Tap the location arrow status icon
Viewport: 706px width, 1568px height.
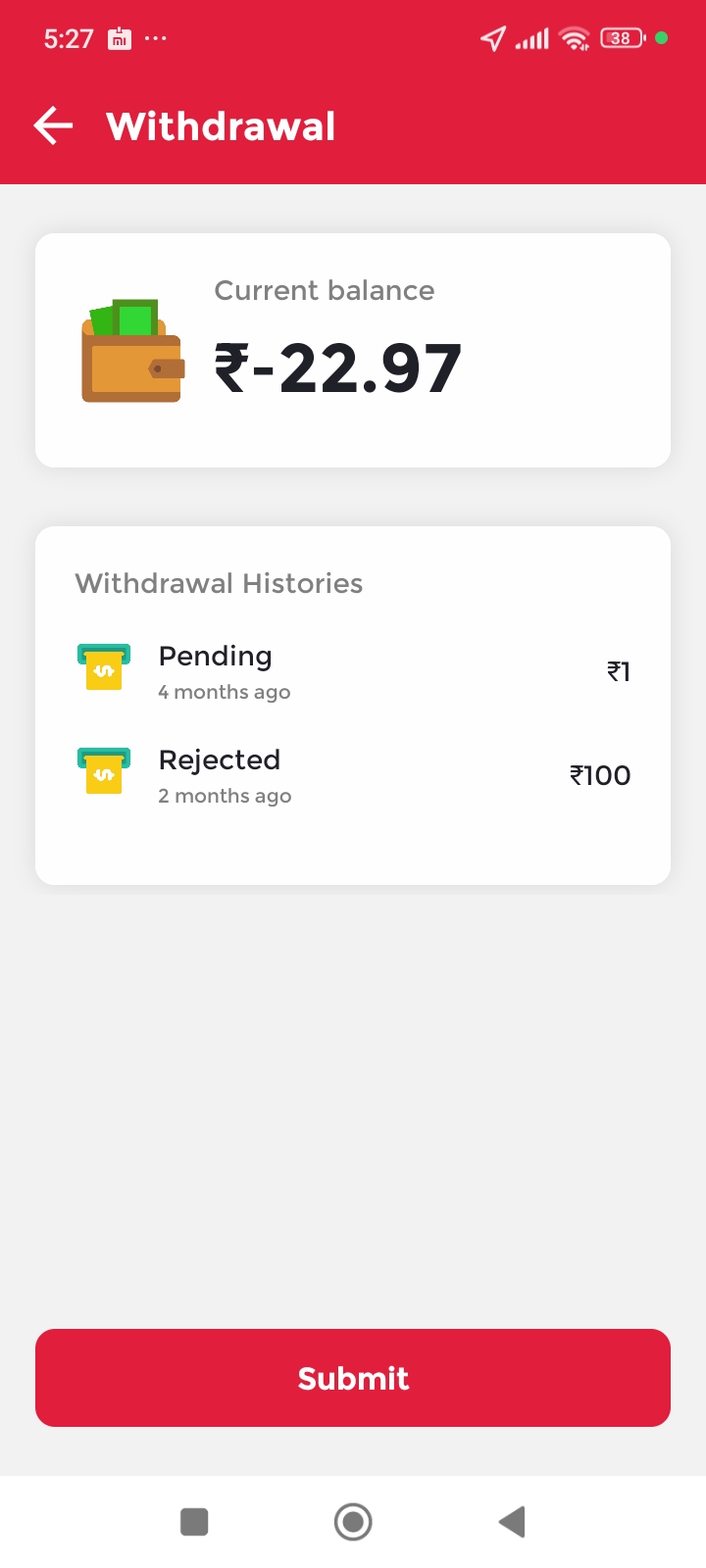click(493, 38)
